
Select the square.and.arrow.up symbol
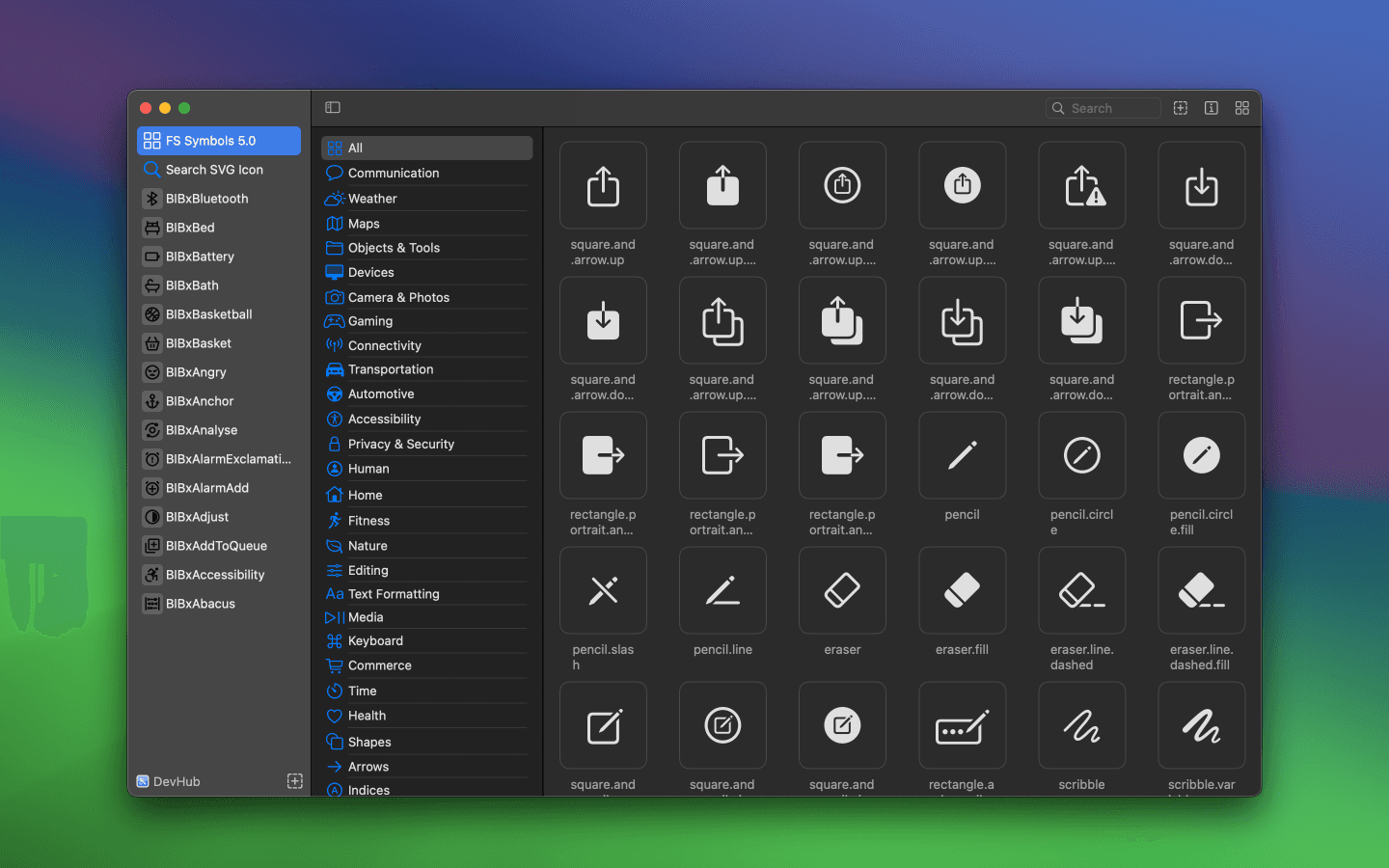603,185
